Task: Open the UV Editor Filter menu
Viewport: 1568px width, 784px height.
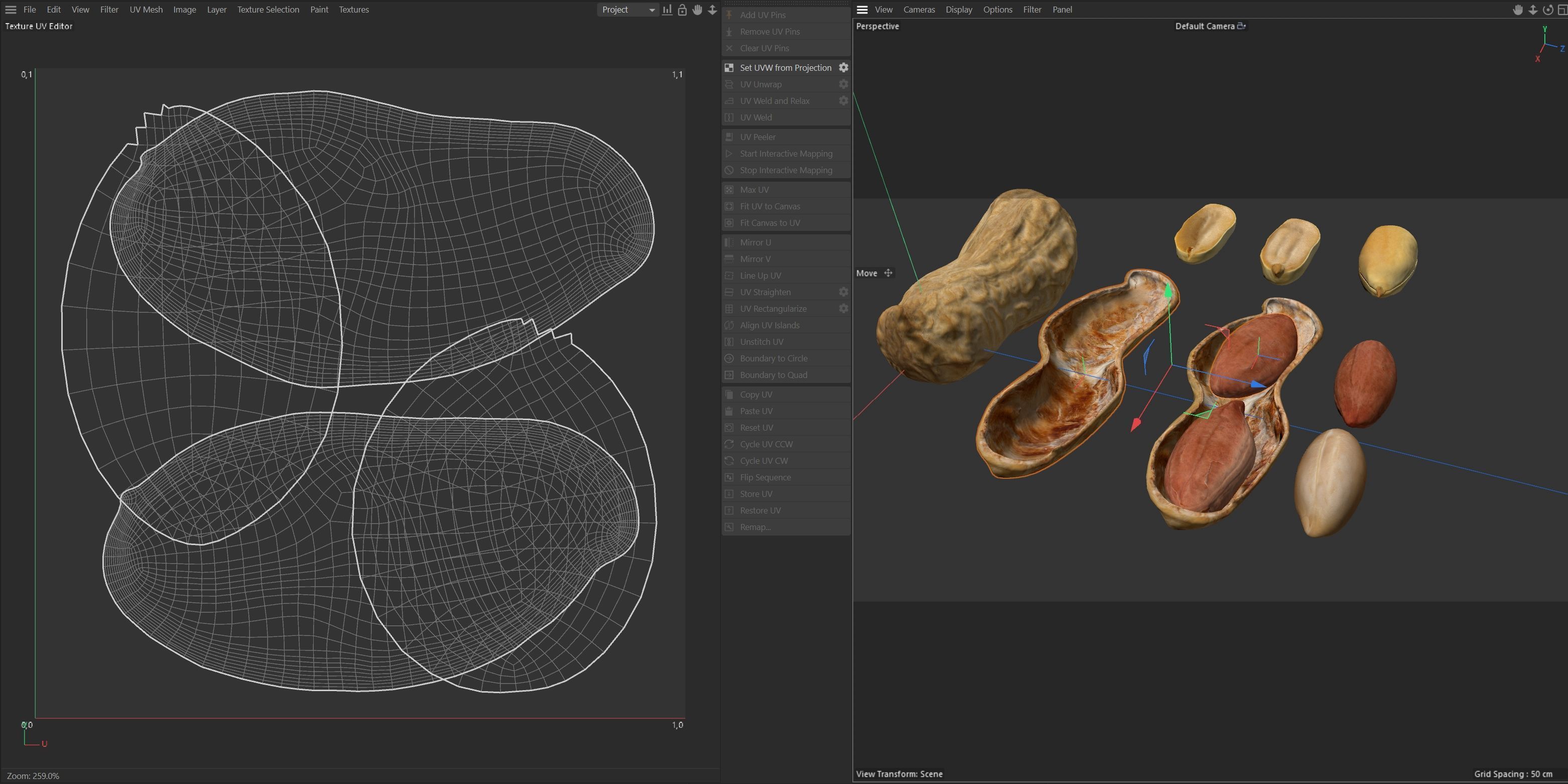Action: point(109,10)
